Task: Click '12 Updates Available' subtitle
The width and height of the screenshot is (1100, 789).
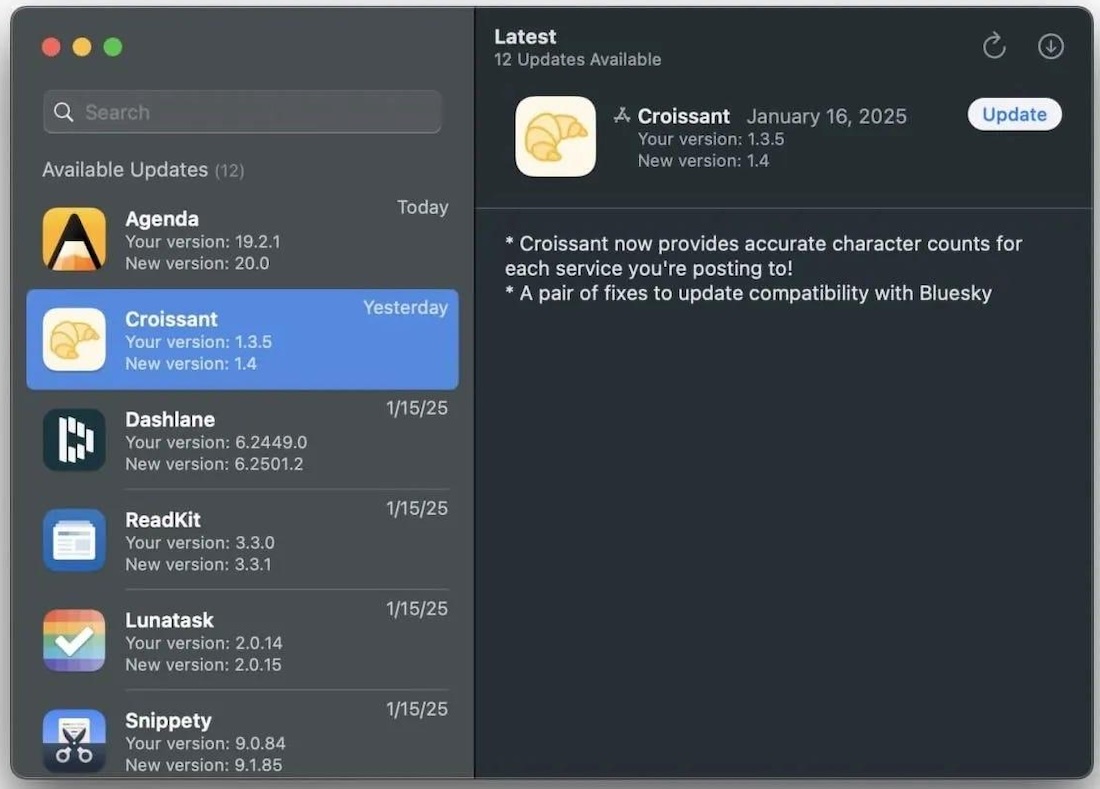Action: [577, 60]
